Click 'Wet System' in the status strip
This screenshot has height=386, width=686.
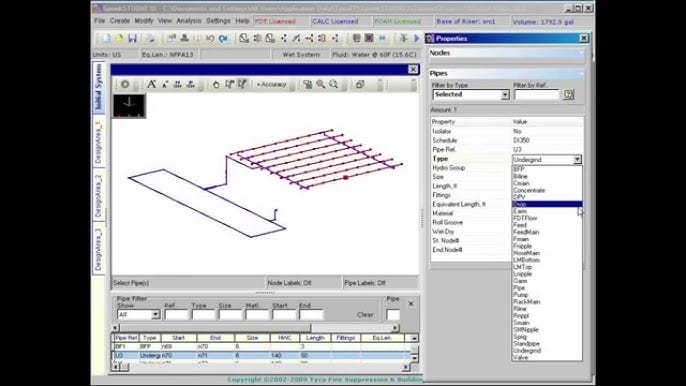click(x=301, y=55)
